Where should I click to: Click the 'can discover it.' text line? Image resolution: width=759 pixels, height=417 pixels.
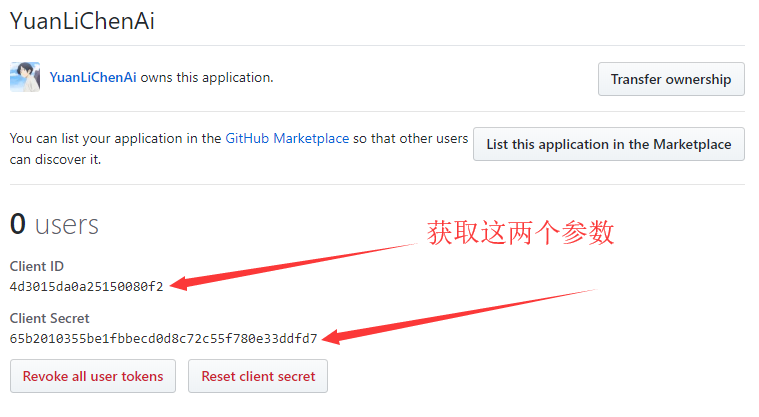(55, 158)
